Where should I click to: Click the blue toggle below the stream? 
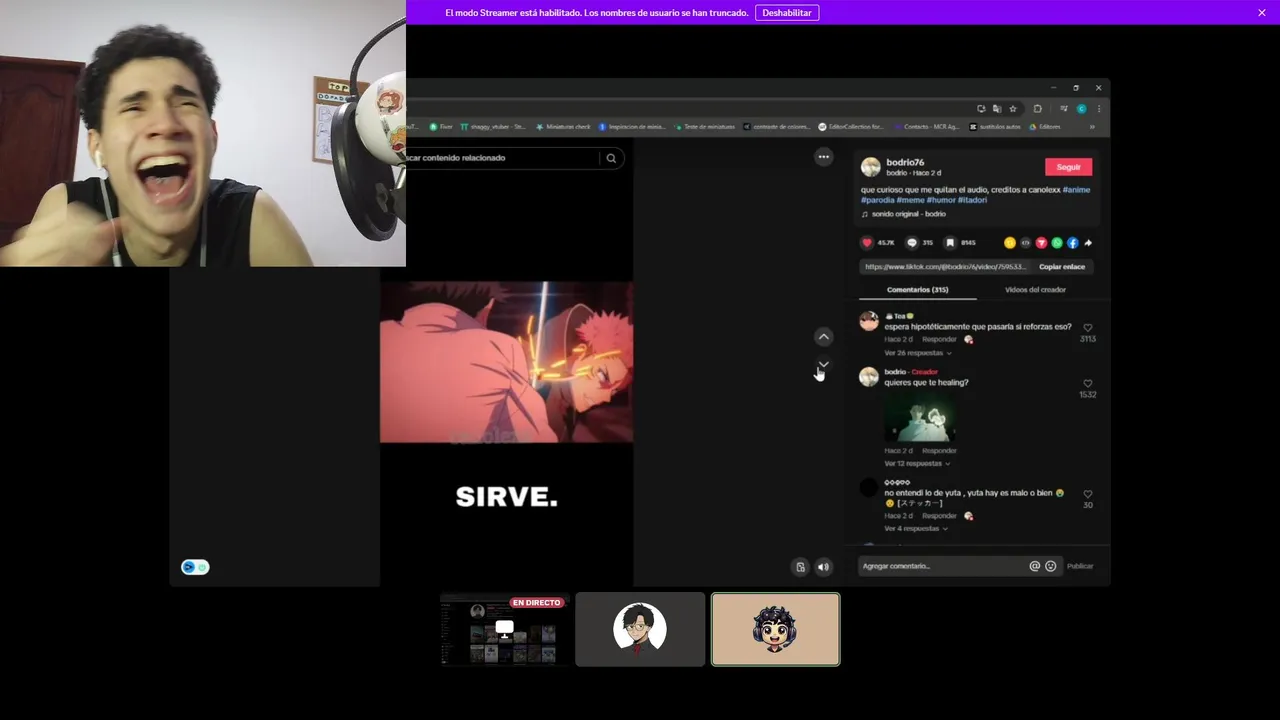click(x=195, y=567)
